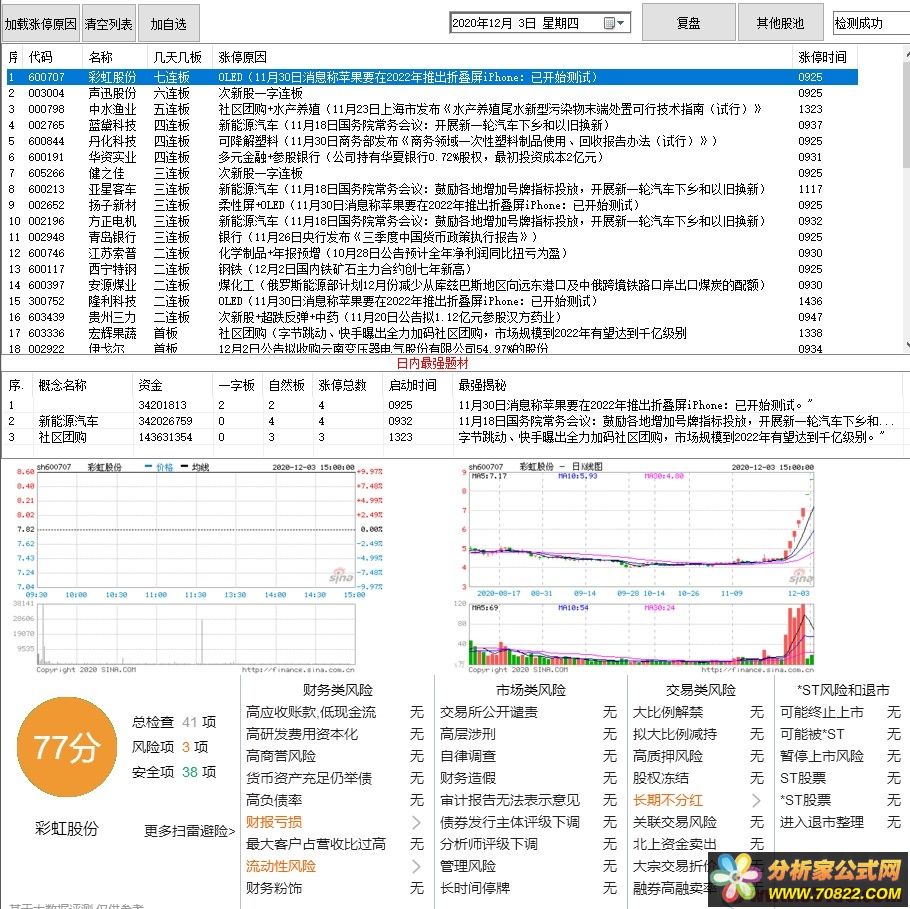Click stock code 600844
Screen dimensions: 910x909
(46, 141)
